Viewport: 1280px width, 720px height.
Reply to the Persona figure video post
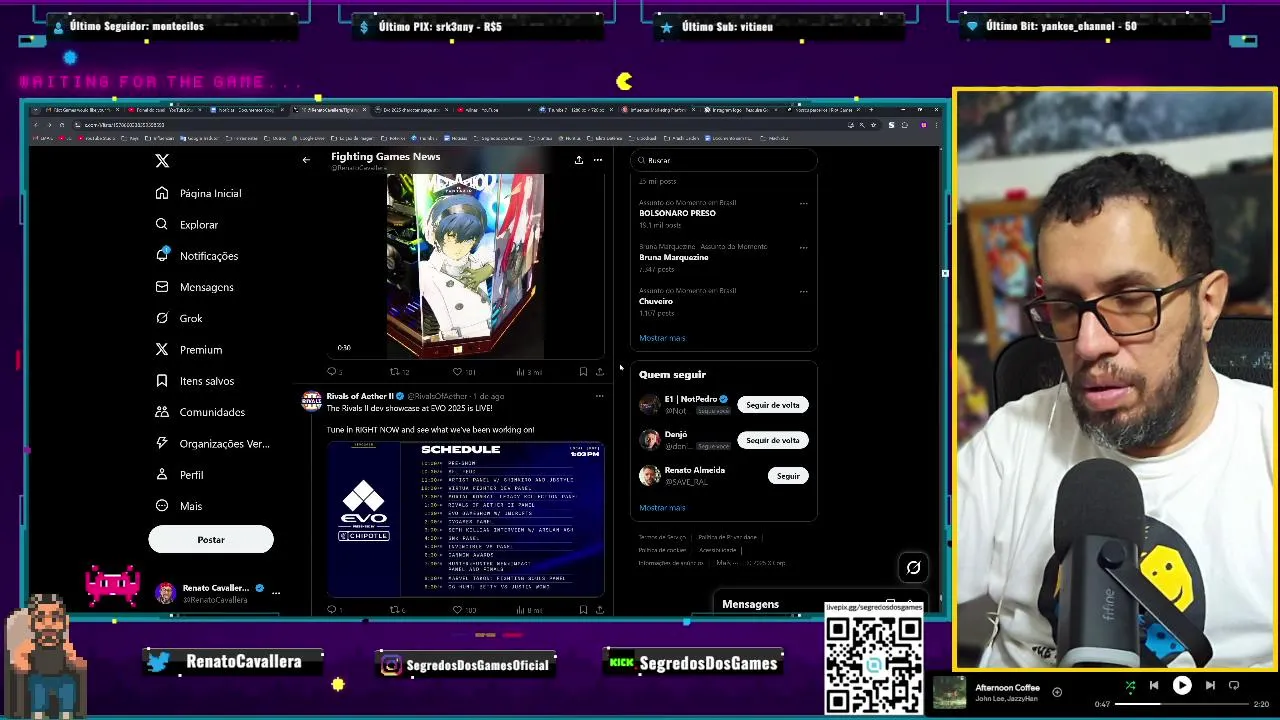(x=333, y=372)
